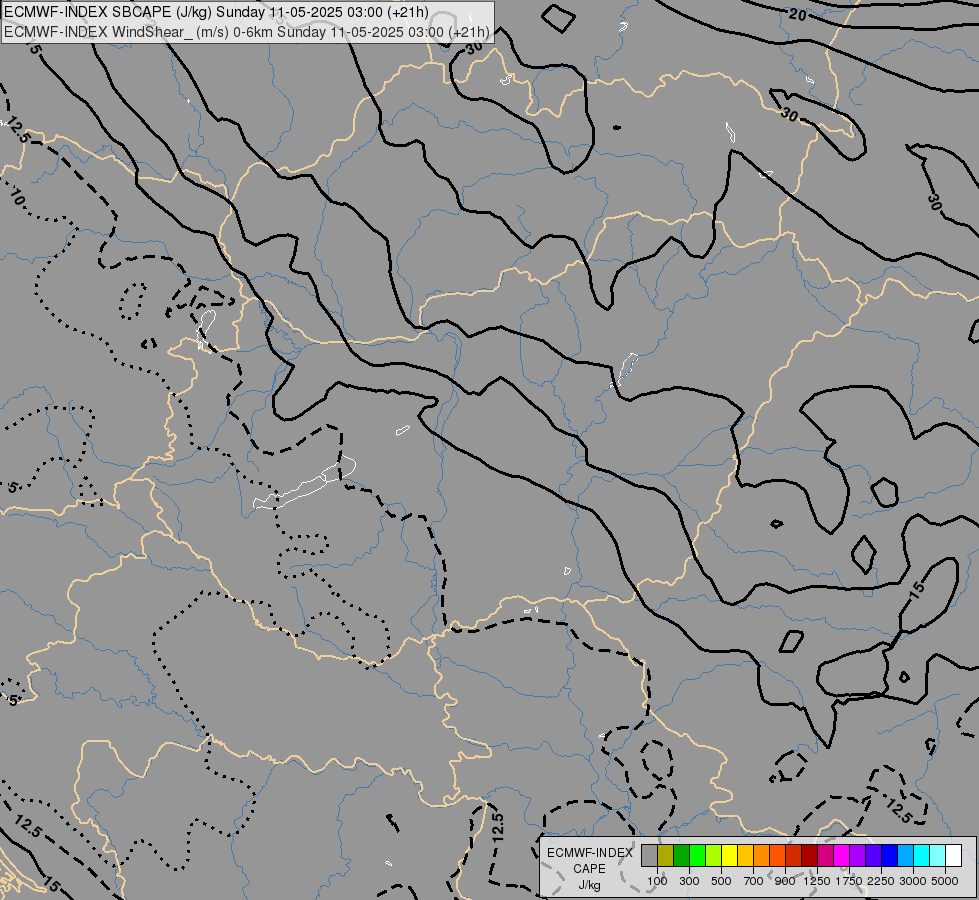Click the "1750" legend value
Screen dimensions: 979x900
click(x=849, y=881)
